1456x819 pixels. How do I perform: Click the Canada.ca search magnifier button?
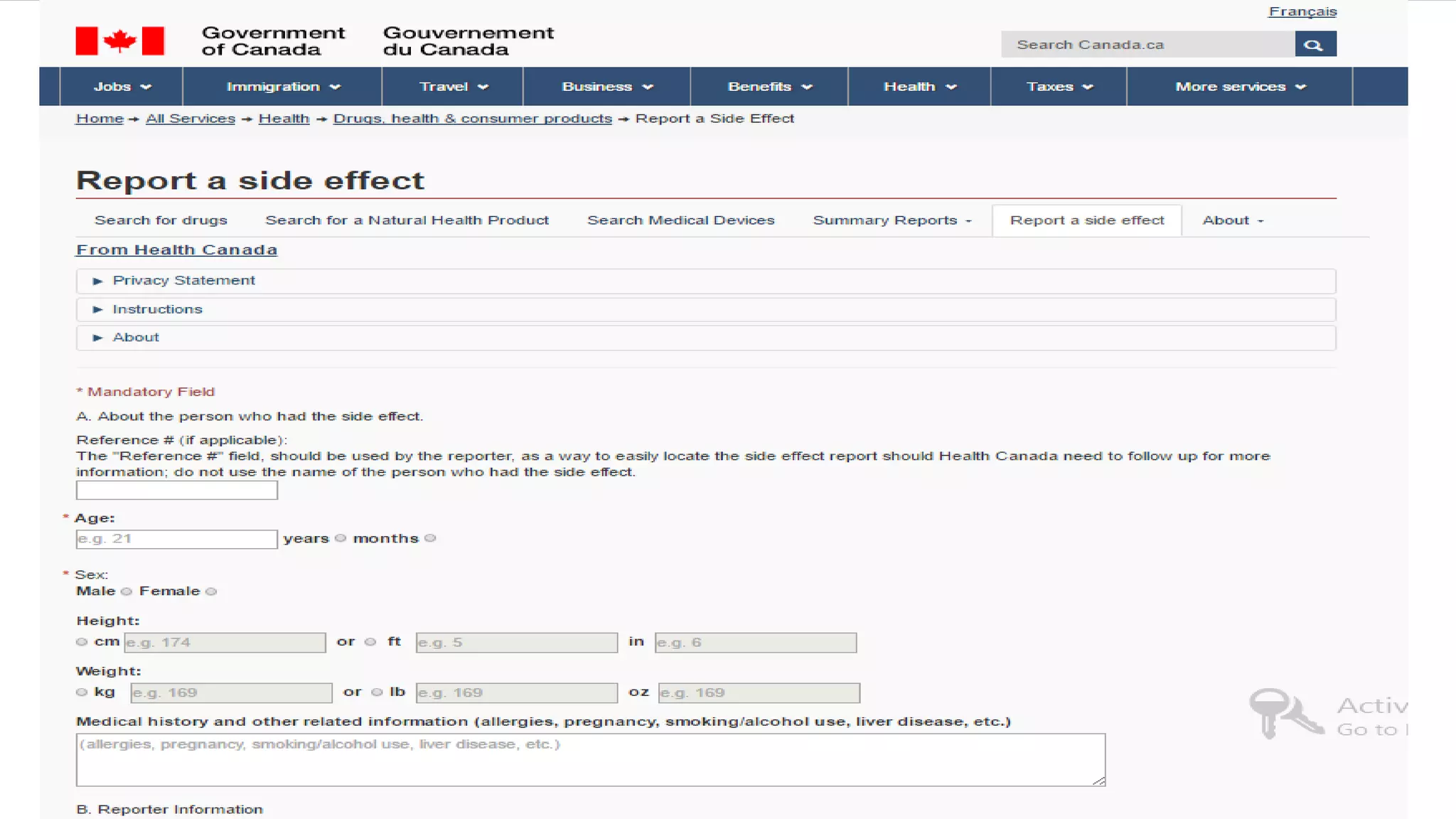tap(1315, 44)
